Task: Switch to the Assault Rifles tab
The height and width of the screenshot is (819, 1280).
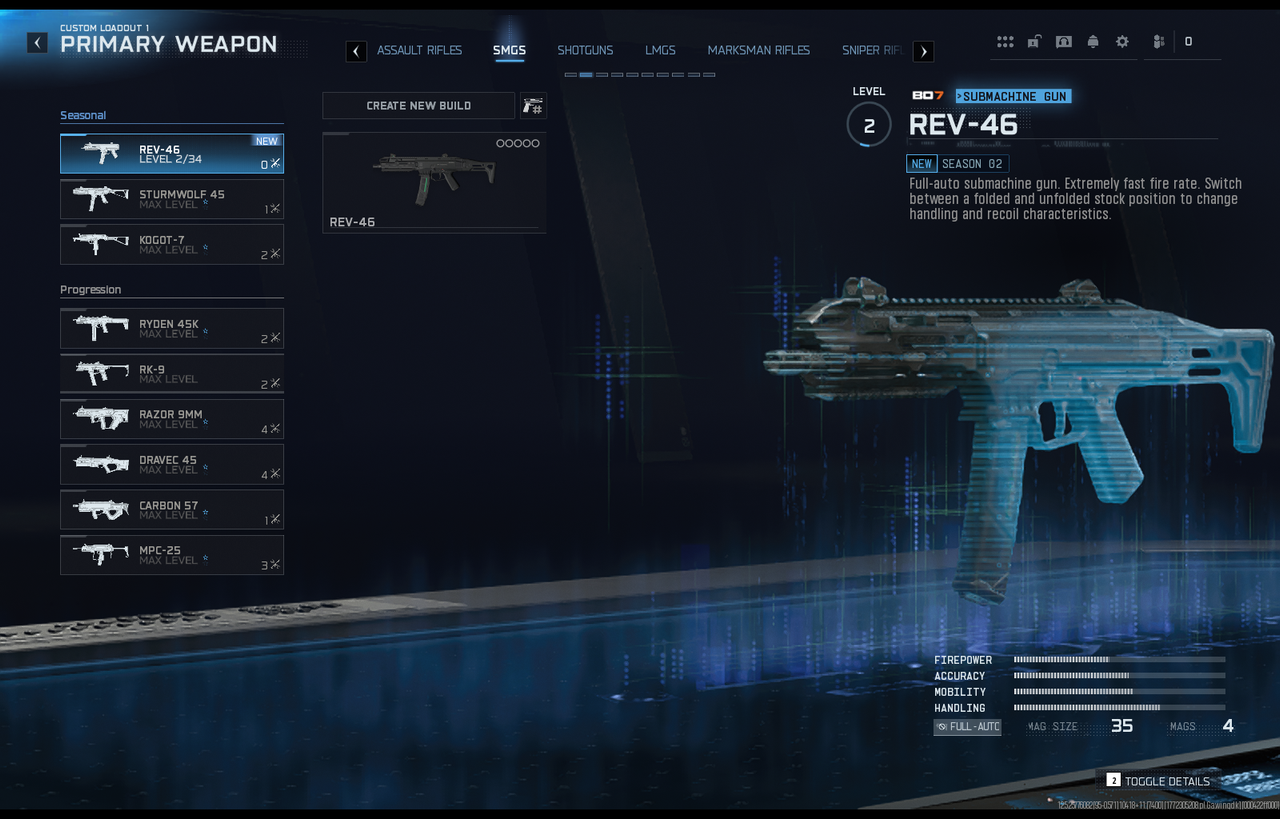Action: 419,50
